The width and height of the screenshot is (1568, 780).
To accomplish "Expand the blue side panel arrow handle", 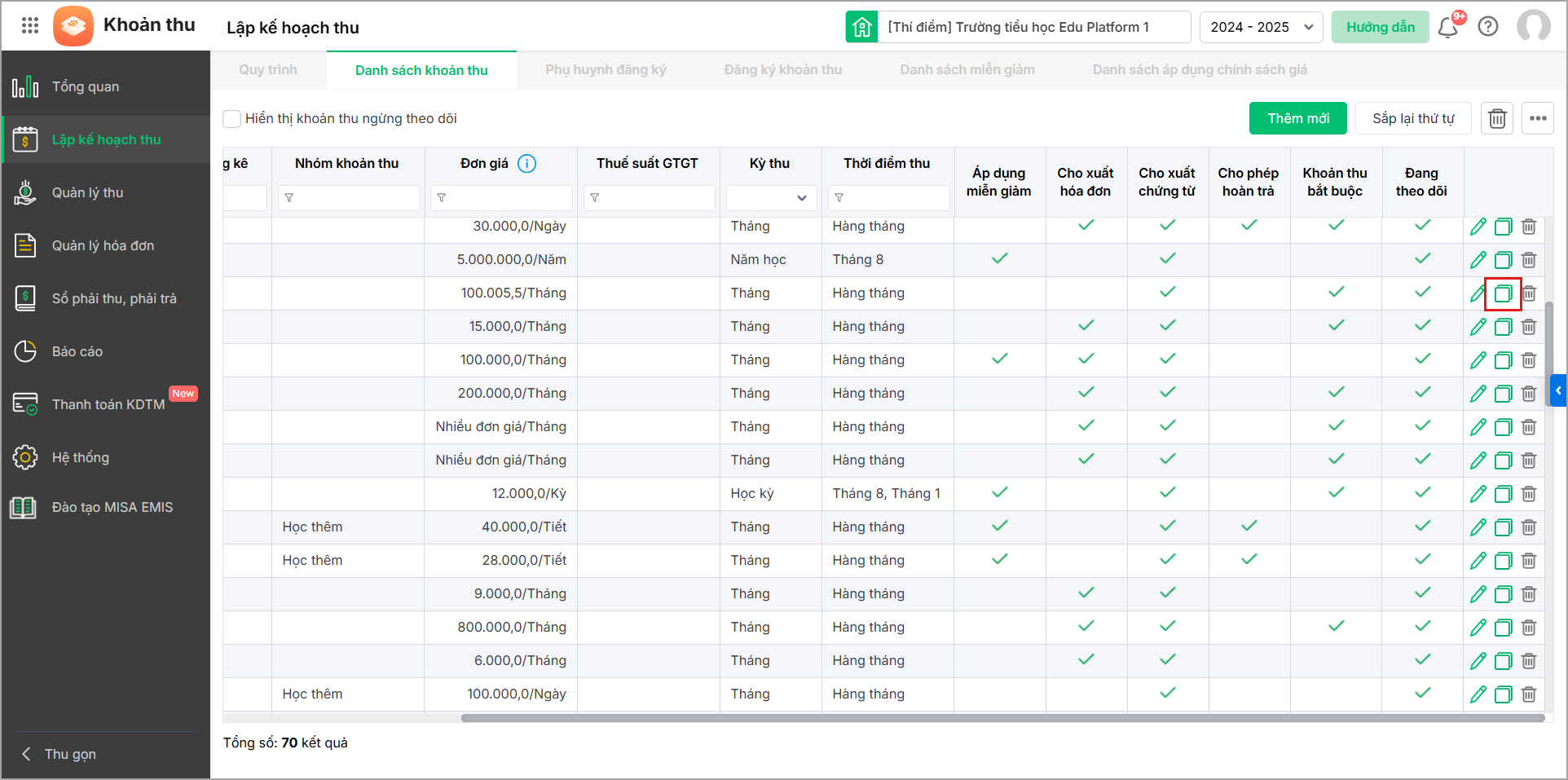I will coord(1558,390).
